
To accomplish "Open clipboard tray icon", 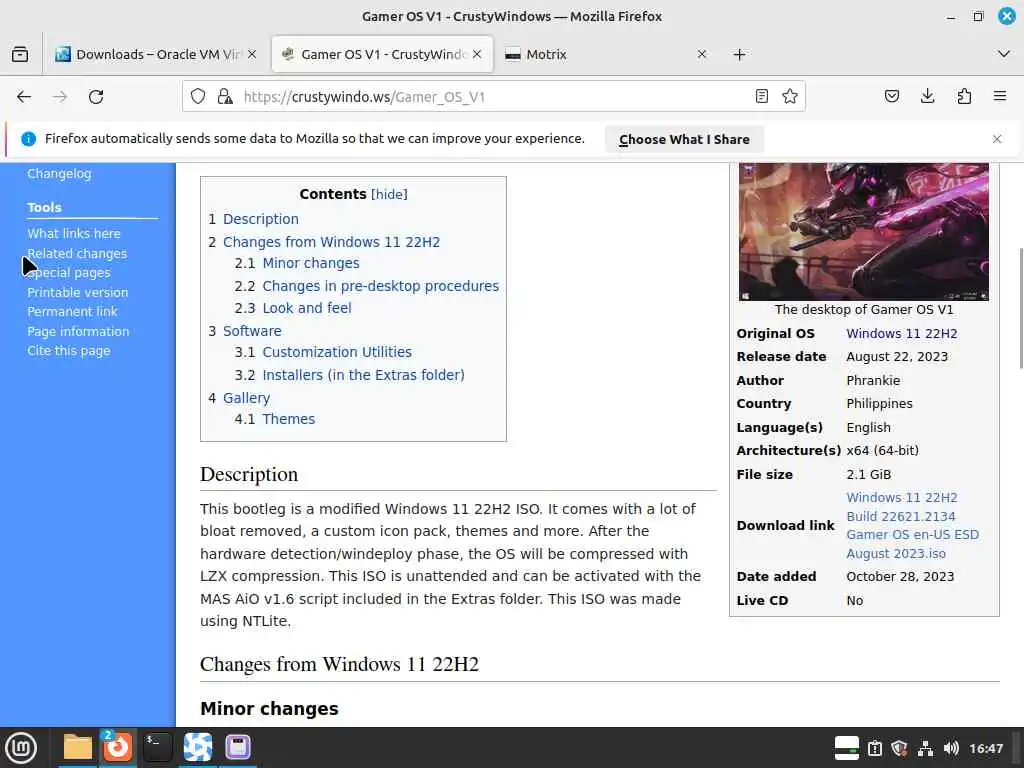I will [x=874, y=748].
